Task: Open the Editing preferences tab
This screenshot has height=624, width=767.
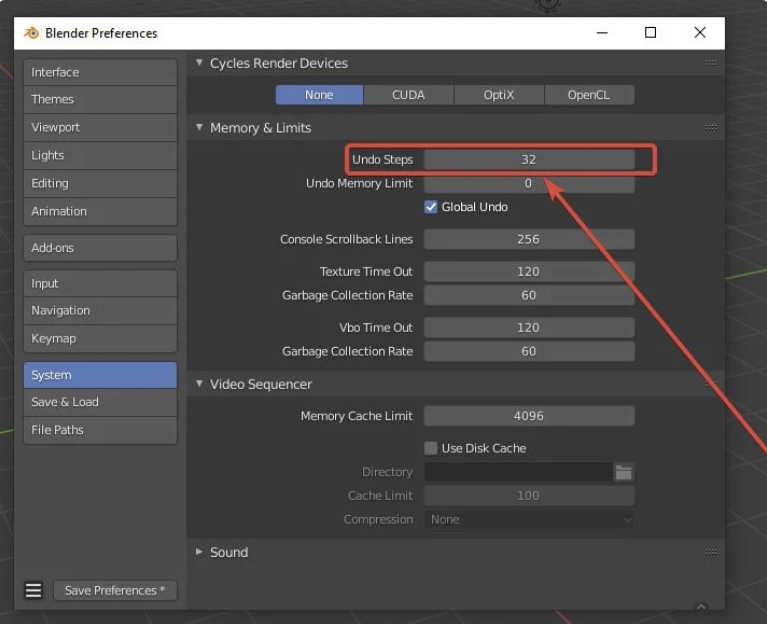Action: point(100,183)
